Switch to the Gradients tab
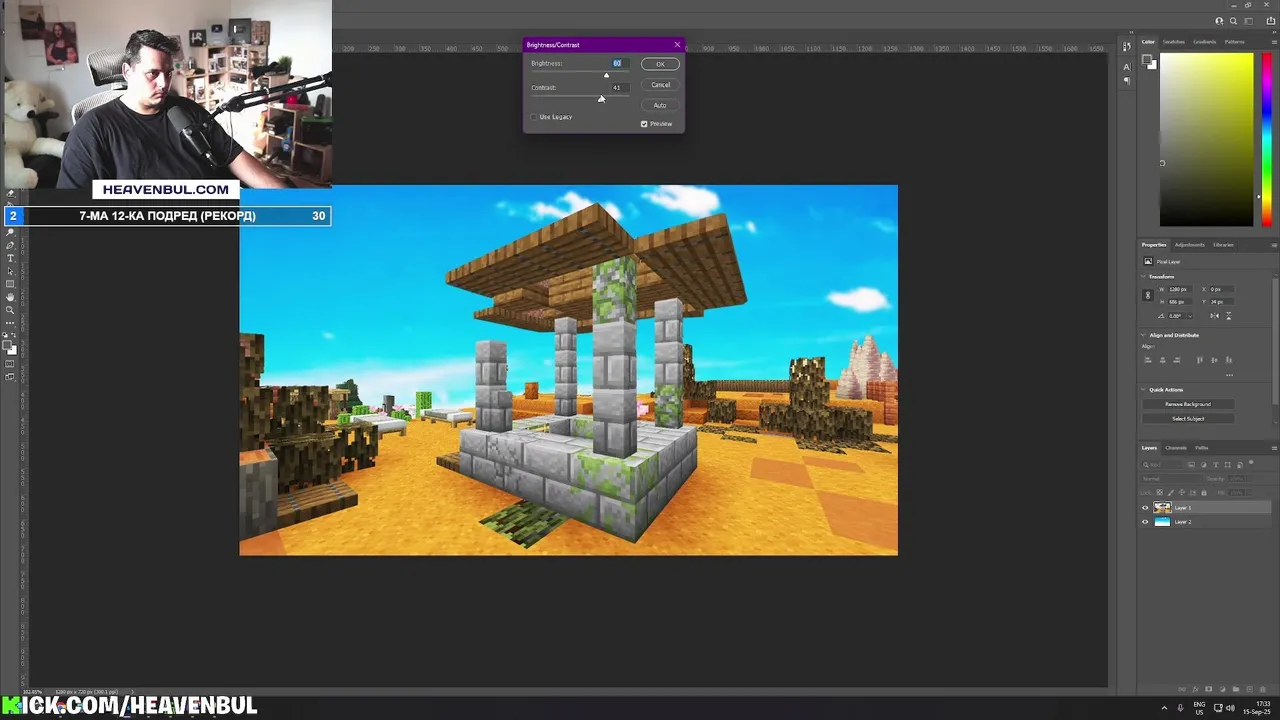1280x720 pixels. pyautogui.click(x=1205, y=42)
